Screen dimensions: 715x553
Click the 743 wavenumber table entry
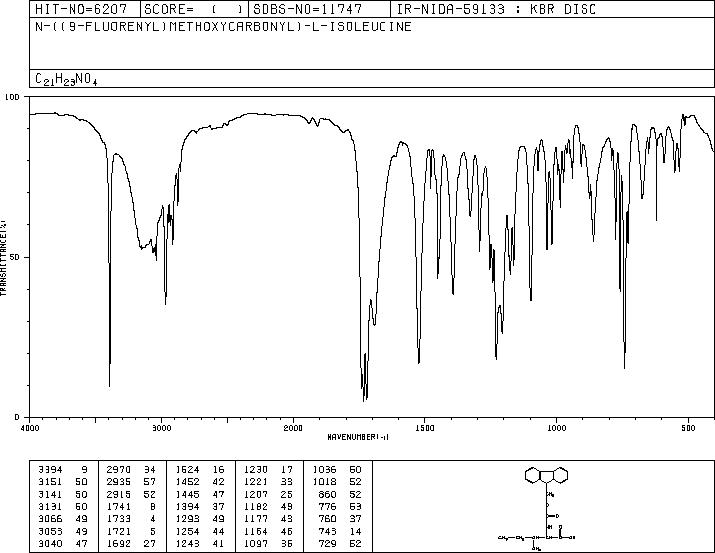pos(327,531)
